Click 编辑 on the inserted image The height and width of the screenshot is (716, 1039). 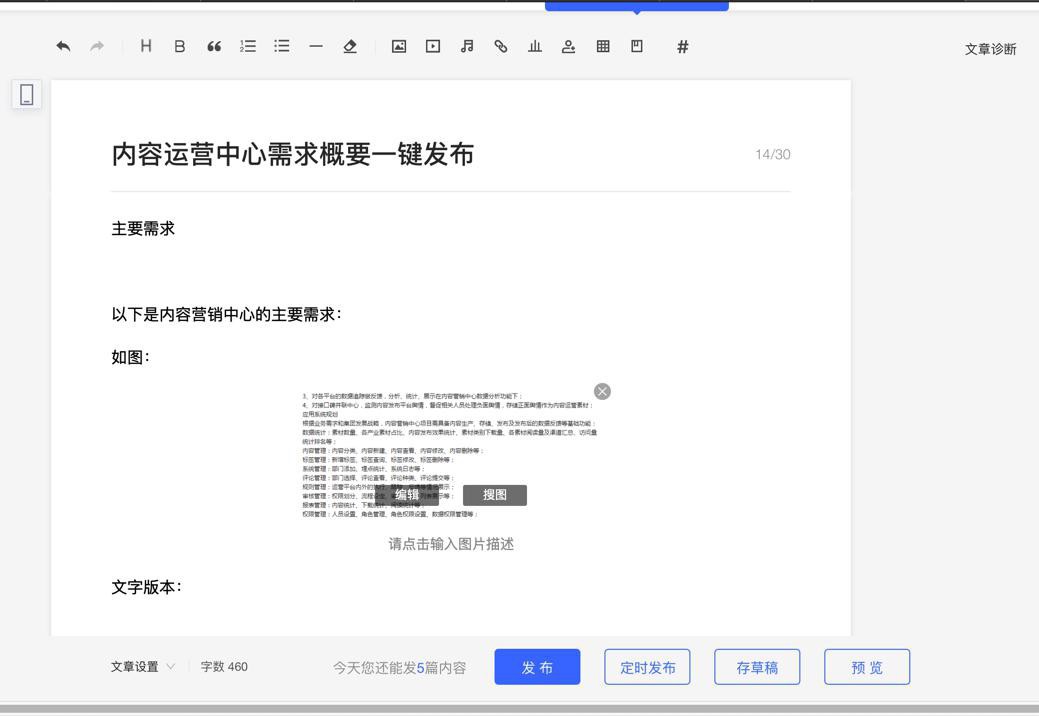tap(407, 495)
